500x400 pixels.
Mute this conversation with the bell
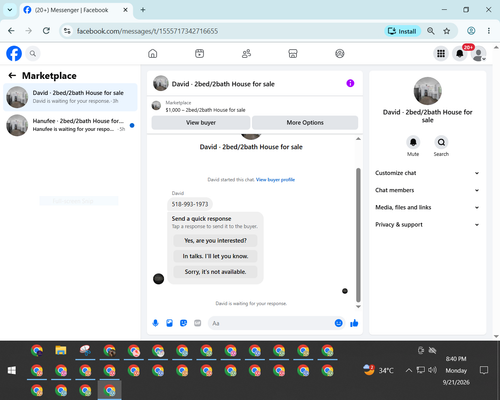click(413, 142)
